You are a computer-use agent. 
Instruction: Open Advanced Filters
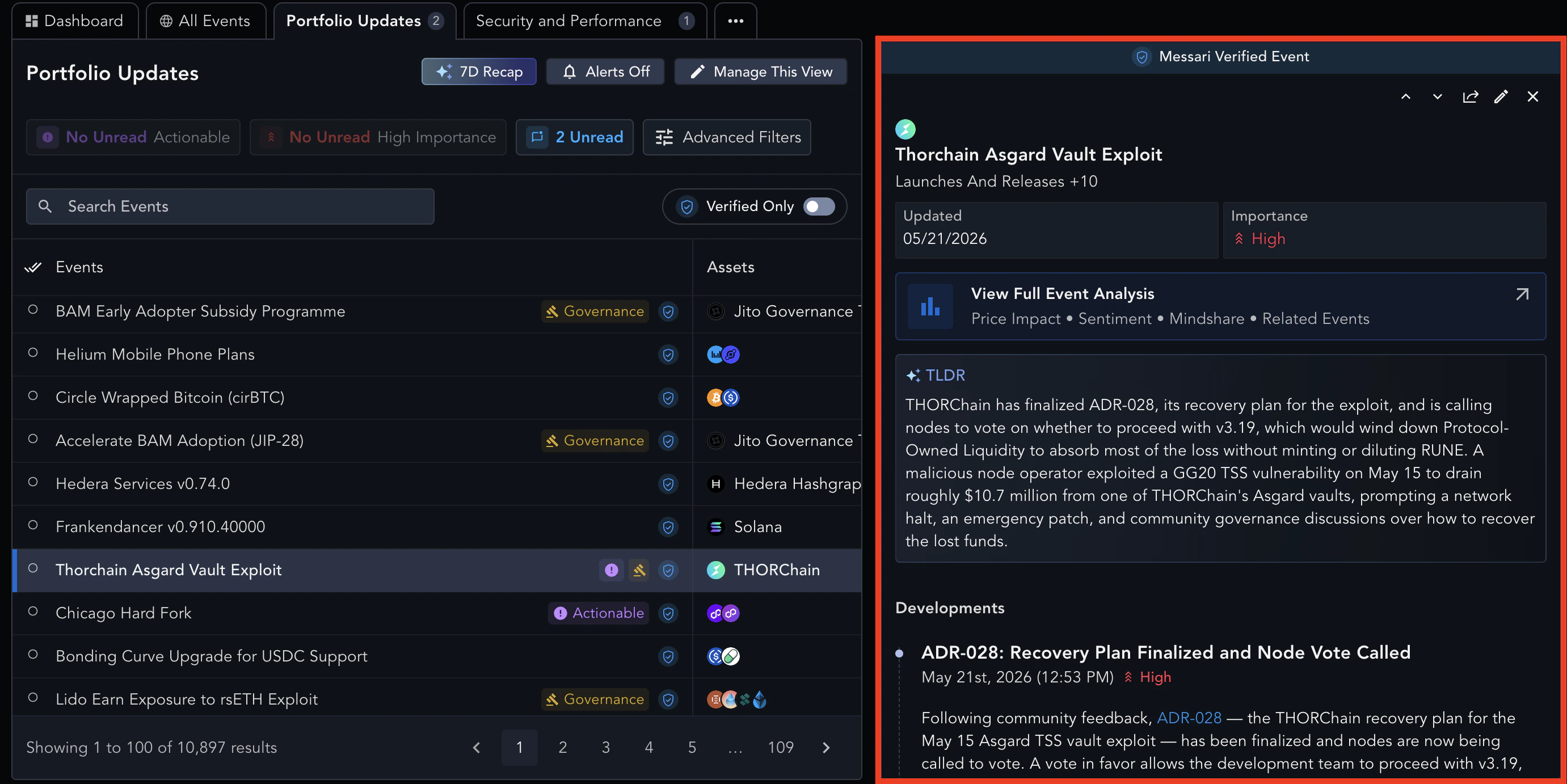click(727, 137)
